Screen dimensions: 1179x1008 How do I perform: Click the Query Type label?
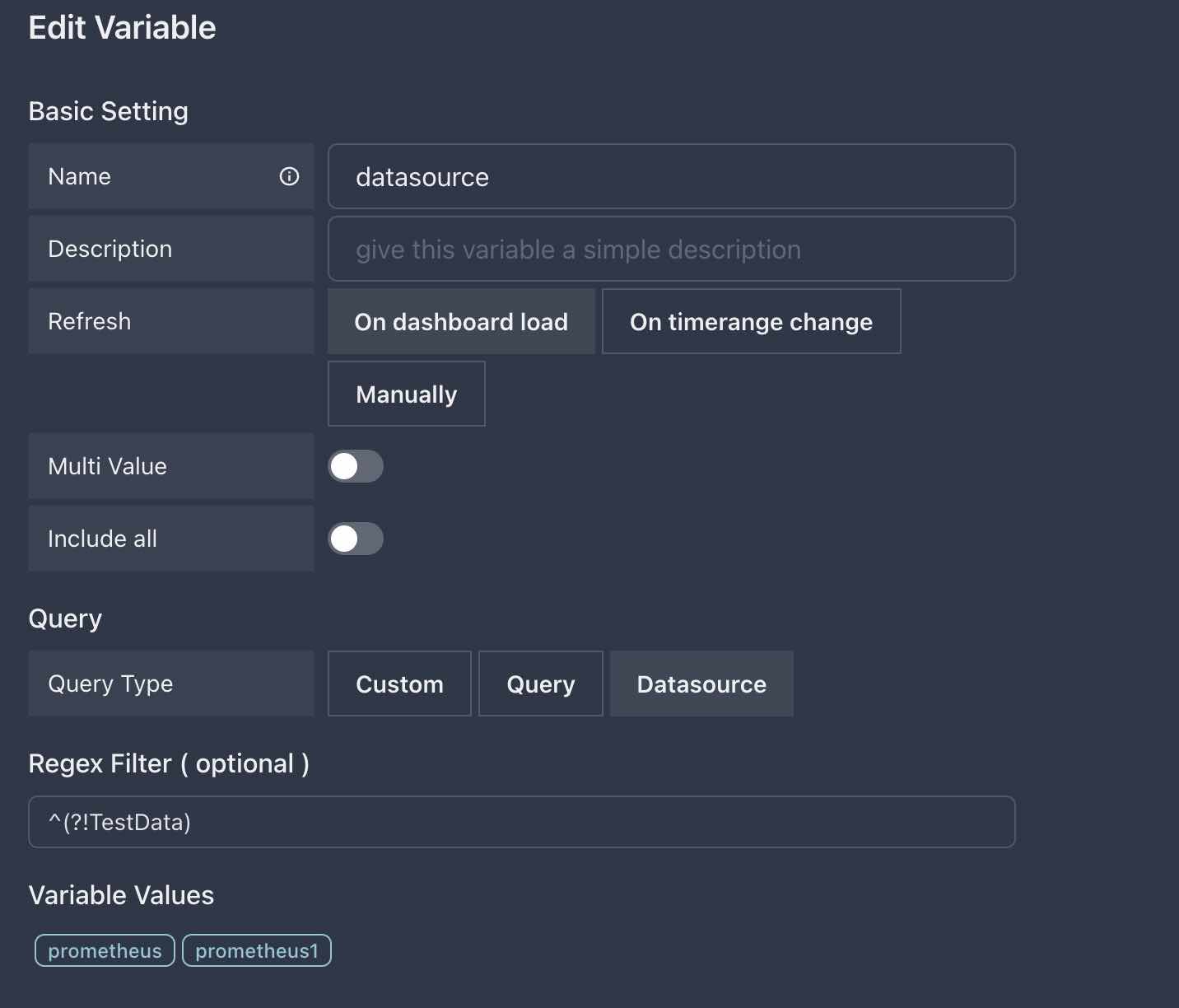(x=171, y=684)
